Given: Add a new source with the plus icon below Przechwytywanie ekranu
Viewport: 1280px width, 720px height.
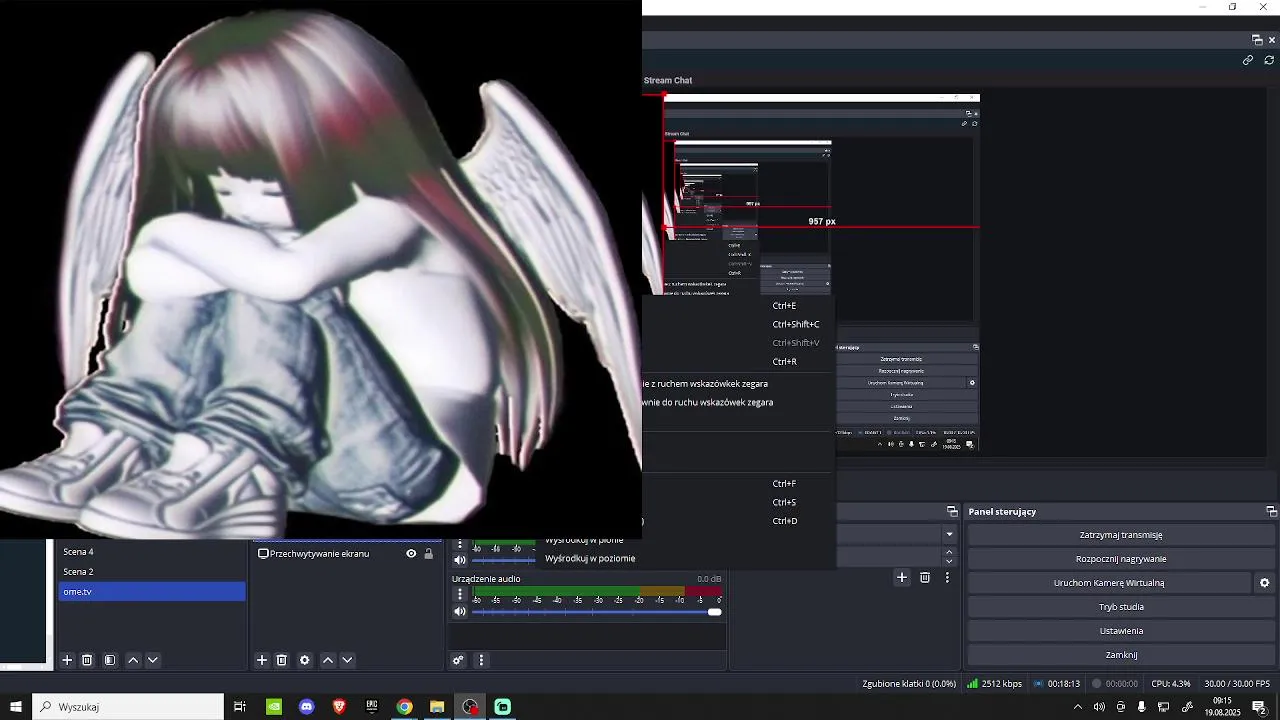Looking at the screenshot, I should (262, 660).
